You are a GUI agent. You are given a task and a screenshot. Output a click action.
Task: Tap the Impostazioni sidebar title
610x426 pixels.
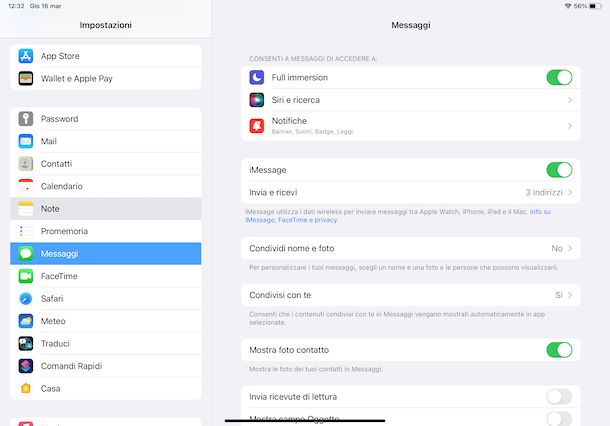(x=106, y=25)
